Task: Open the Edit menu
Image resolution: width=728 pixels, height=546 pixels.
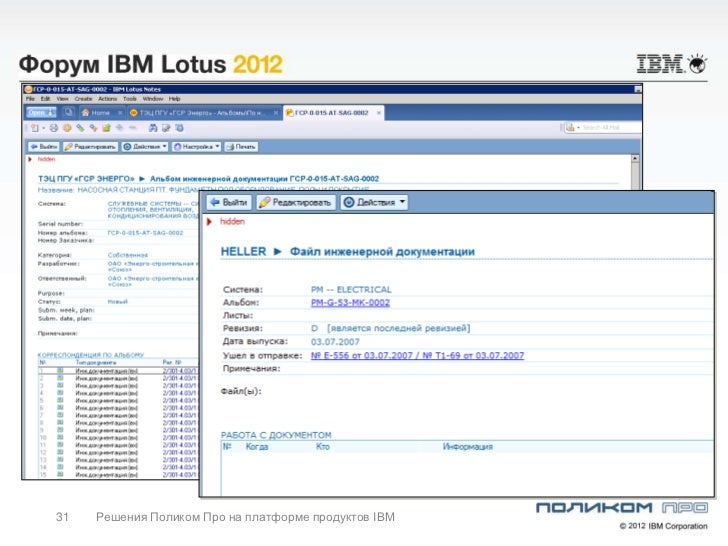Action: pos(46,98)
